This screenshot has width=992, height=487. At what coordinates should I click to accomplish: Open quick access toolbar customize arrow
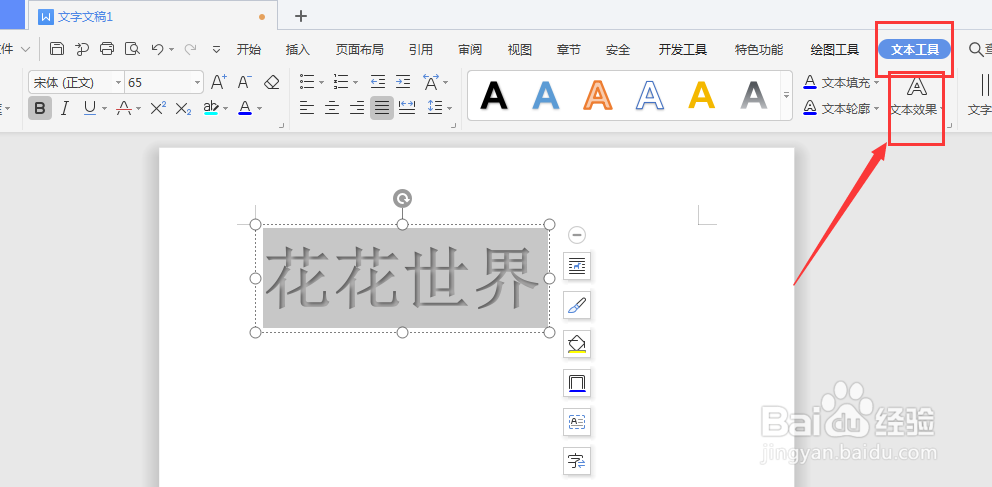click(216, 49)
